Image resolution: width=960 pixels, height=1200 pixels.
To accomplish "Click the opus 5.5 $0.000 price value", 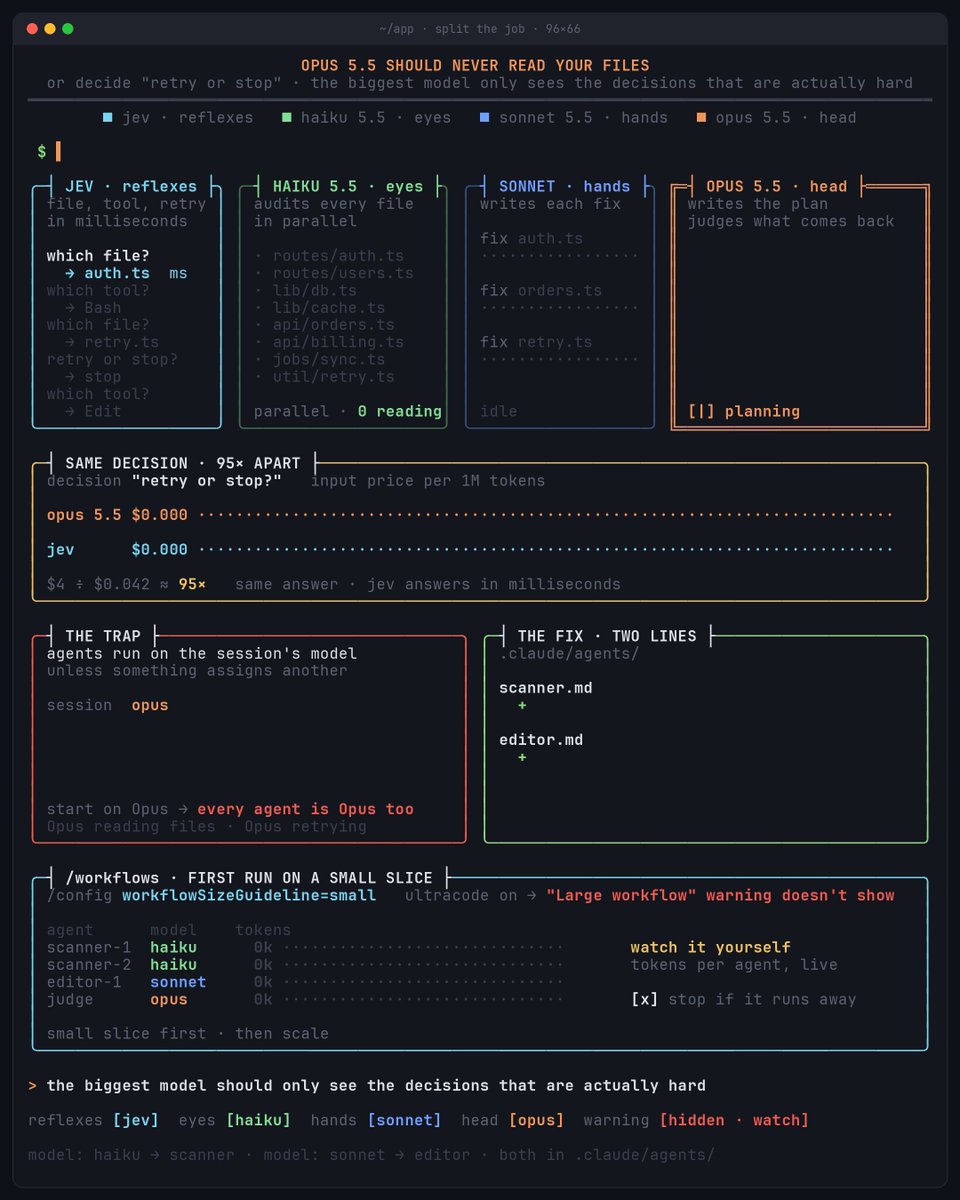I will tap(160, 515).
